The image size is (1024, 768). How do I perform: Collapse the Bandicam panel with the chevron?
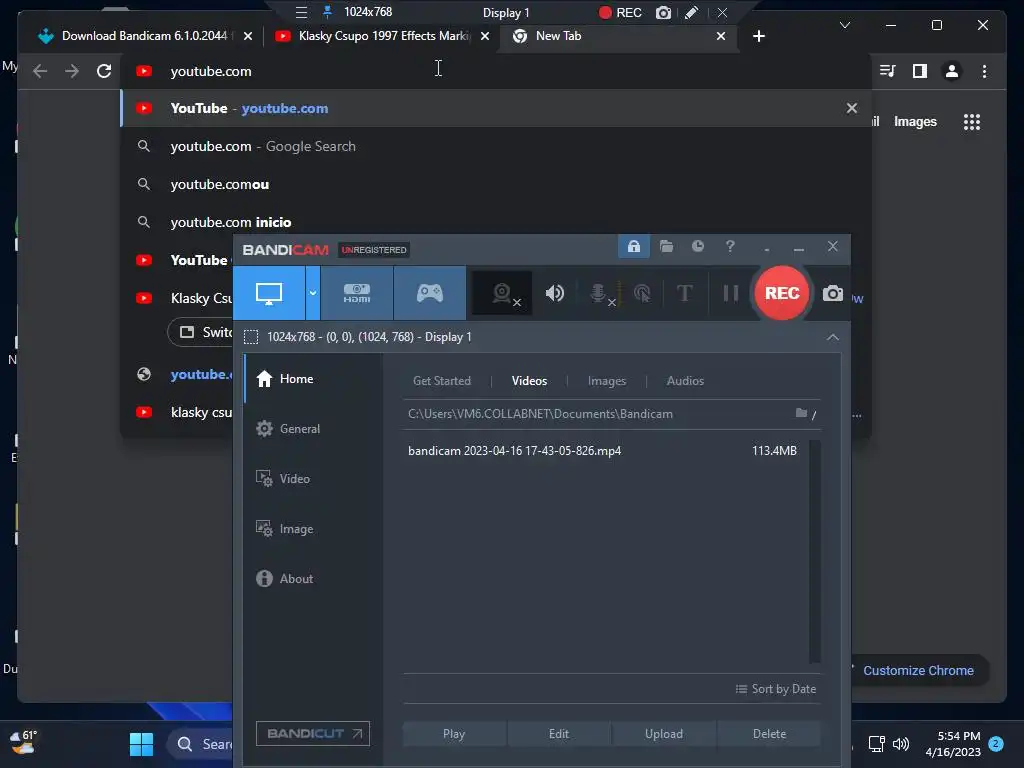pos(833,337)
